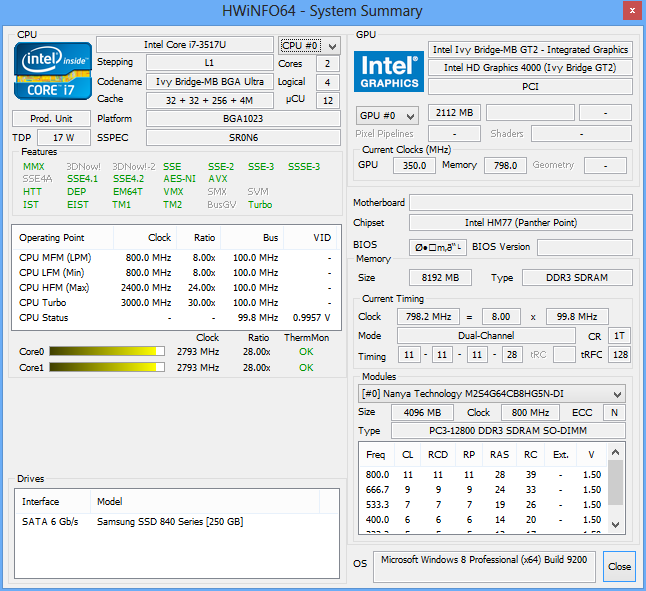This screenshot has height=591, width=646.
Task: Click the SSPEC value SR0N6
Action: (243, 138)
